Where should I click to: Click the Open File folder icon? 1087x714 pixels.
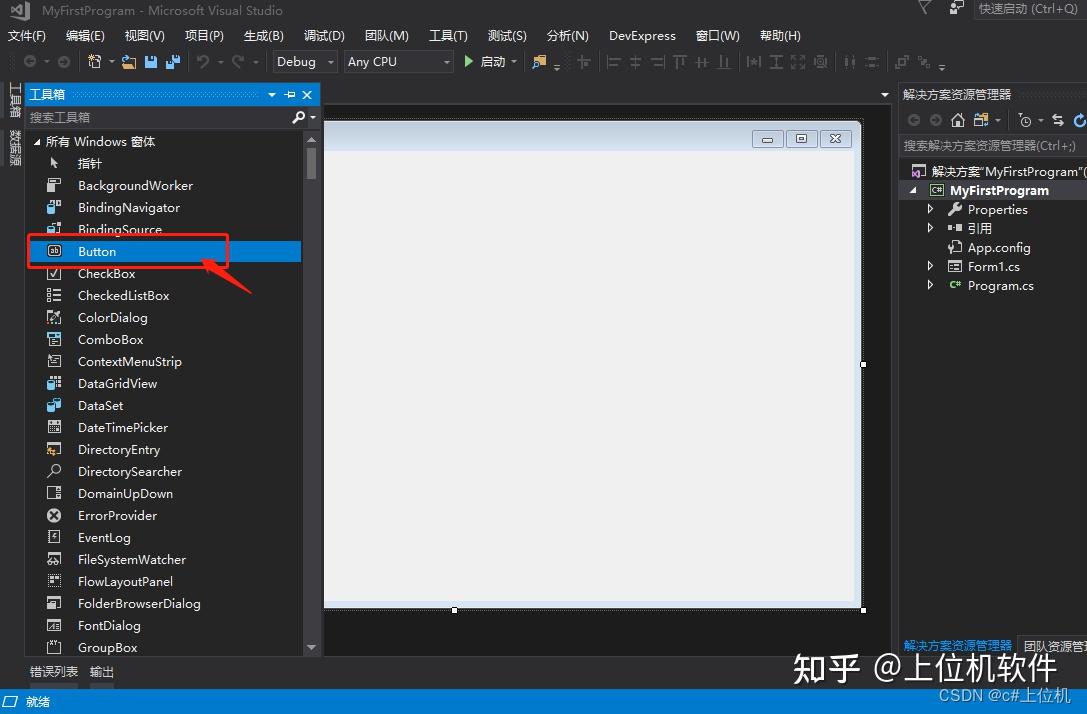point(128,62)
